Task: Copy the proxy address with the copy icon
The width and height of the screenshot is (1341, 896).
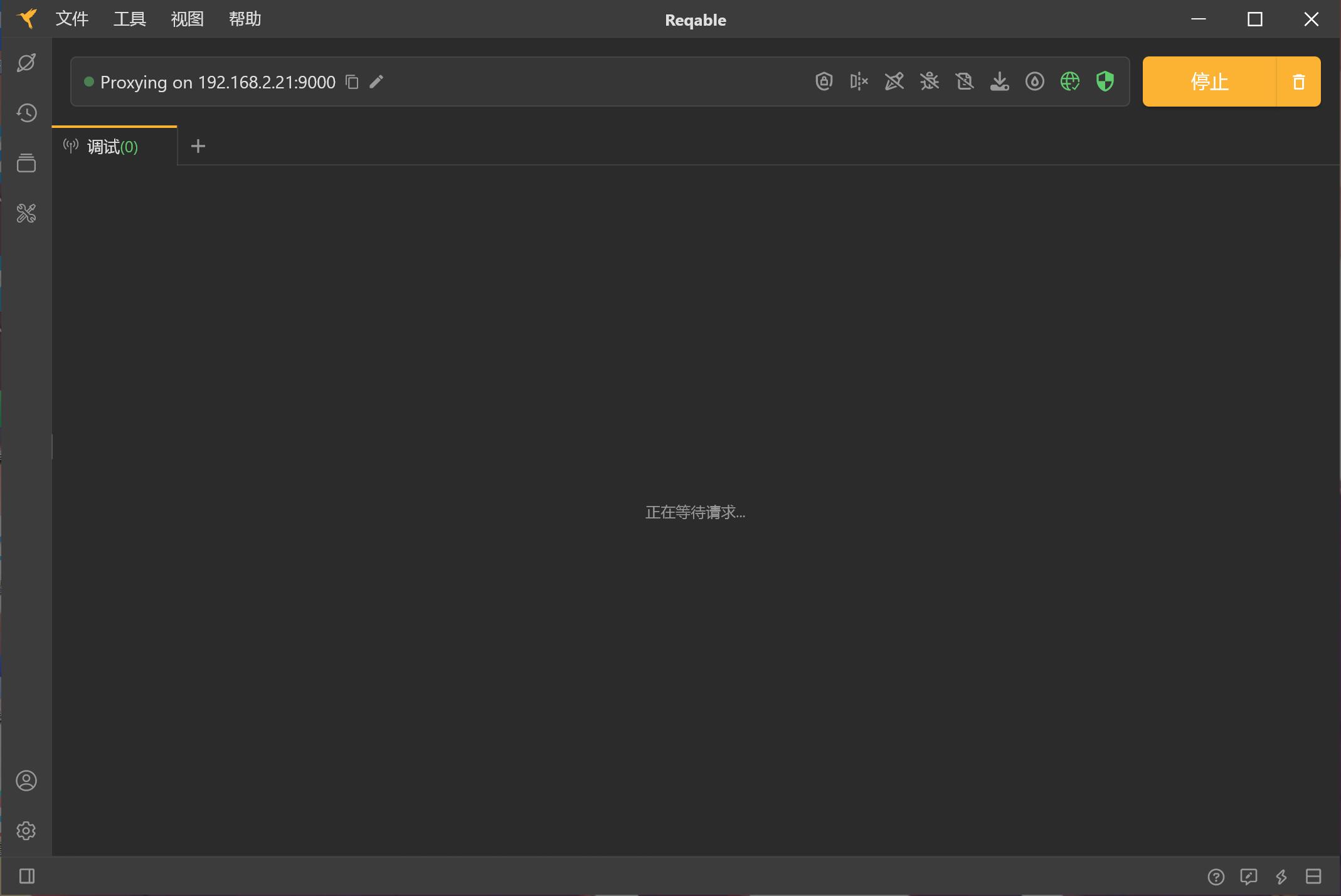Action: [352, 82]
